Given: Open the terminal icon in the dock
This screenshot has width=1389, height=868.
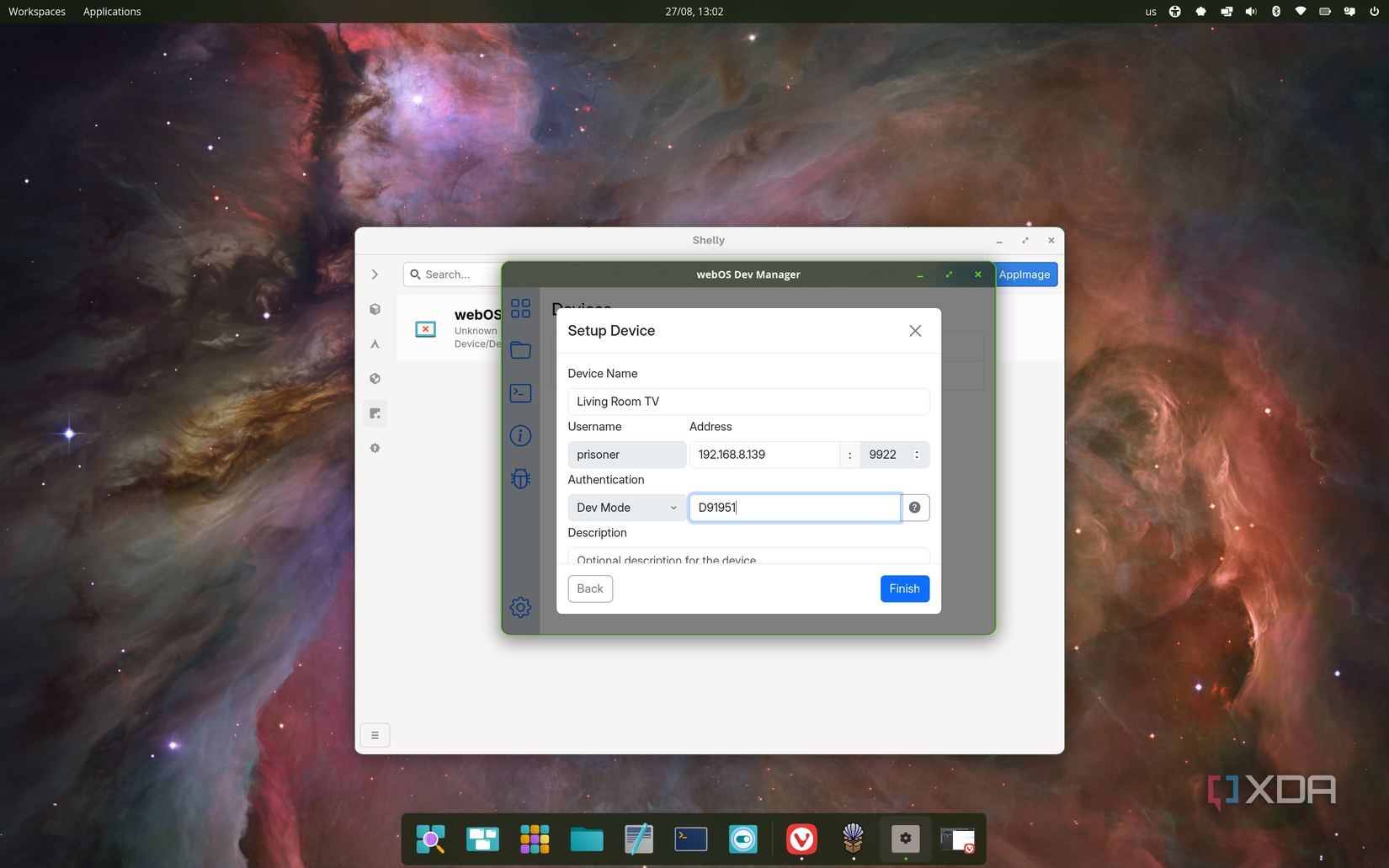Looking at the screenshot, I should click(x=691, y=839).
